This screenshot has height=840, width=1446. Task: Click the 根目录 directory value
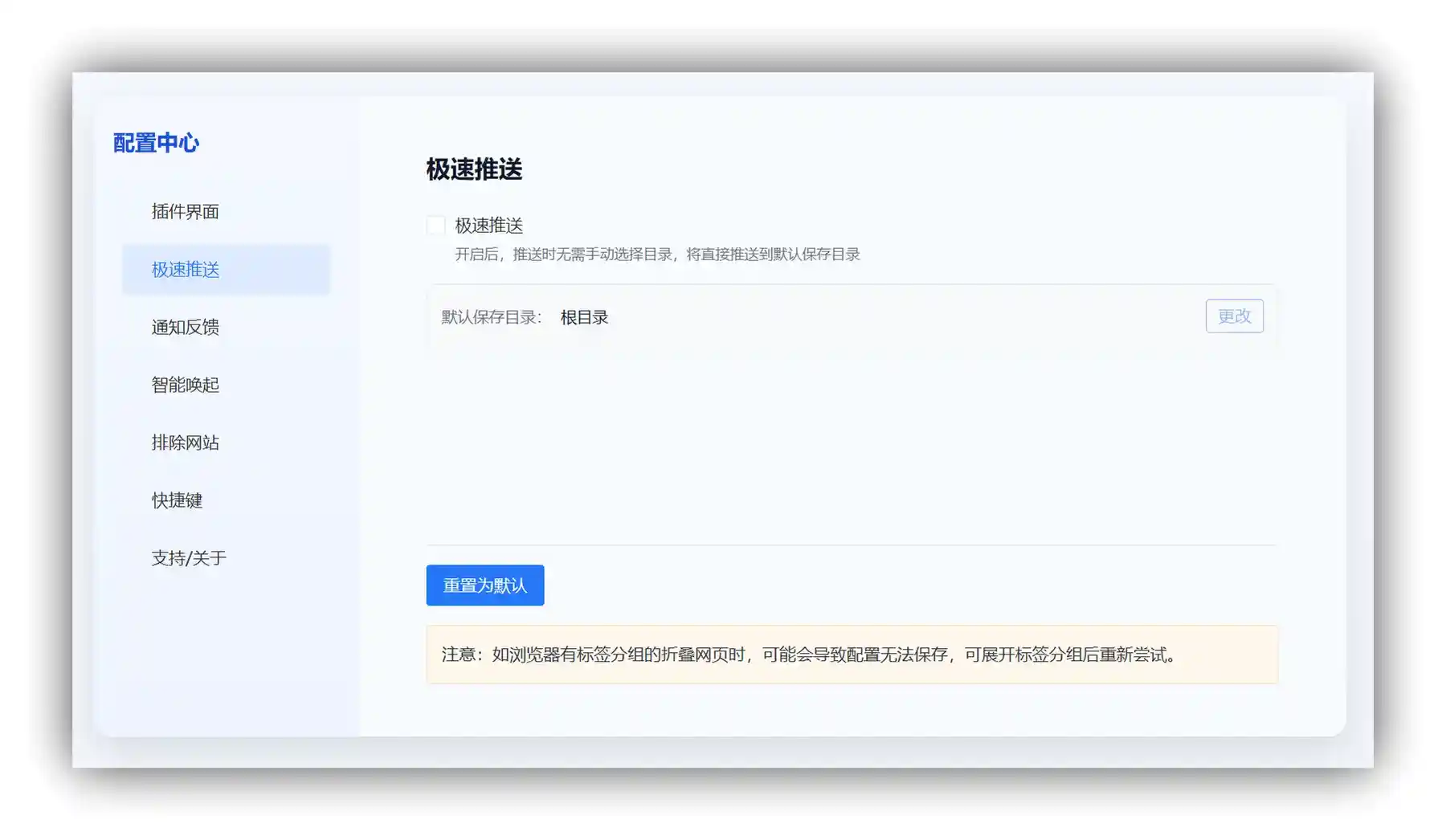[585, 316]
